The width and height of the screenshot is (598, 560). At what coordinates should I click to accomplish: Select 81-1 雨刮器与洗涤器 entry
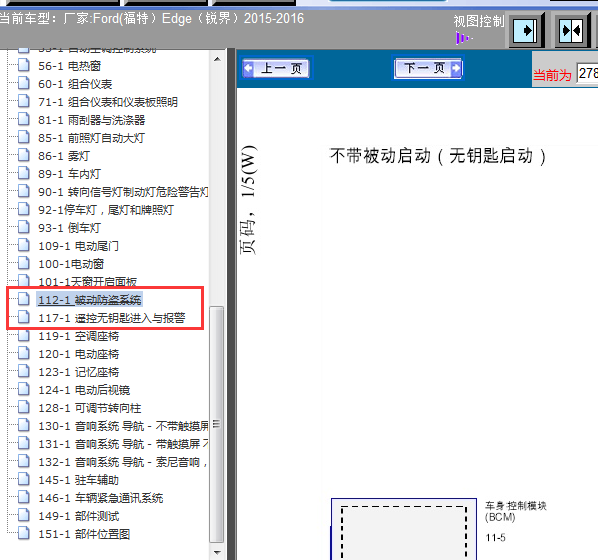(92, 120)
